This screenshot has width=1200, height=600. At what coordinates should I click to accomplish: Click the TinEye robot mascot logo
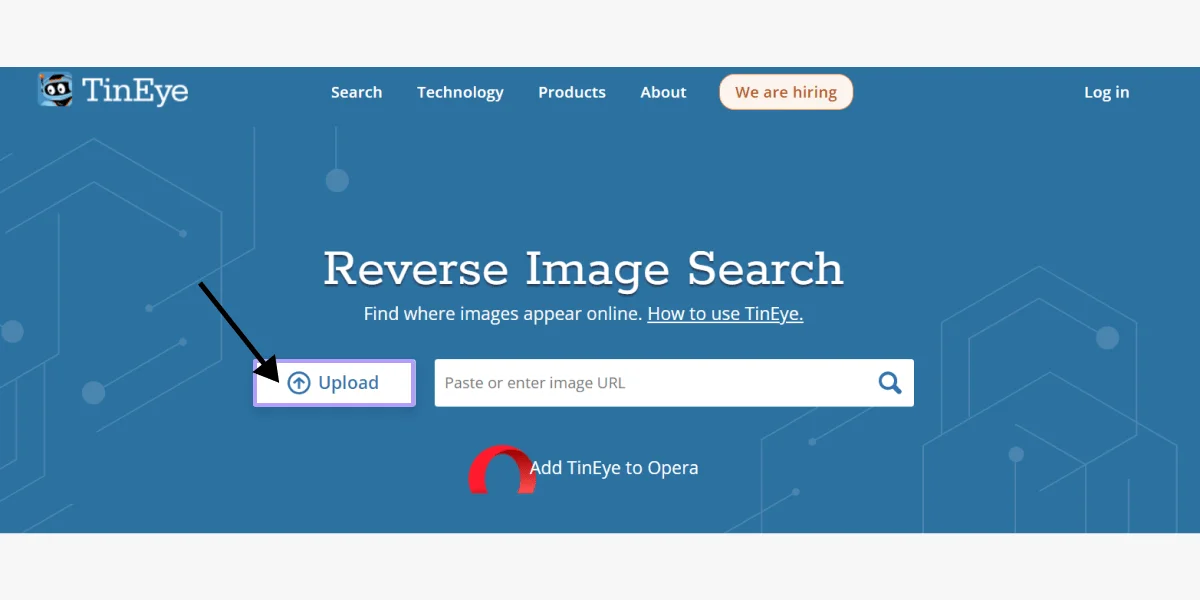tap(55, 90)
